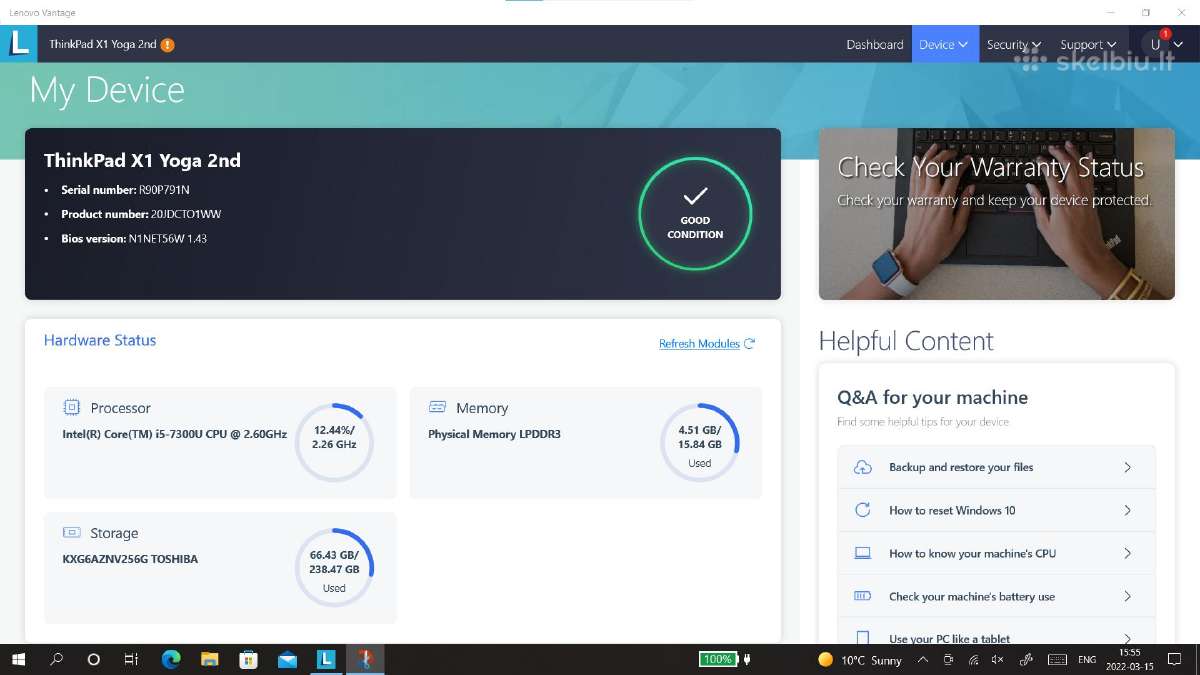Image resolution: width=1200 pixels, height=675 pixels.
Task: Click the tablet icon beside Use your PC
Action: coord(862,638)
